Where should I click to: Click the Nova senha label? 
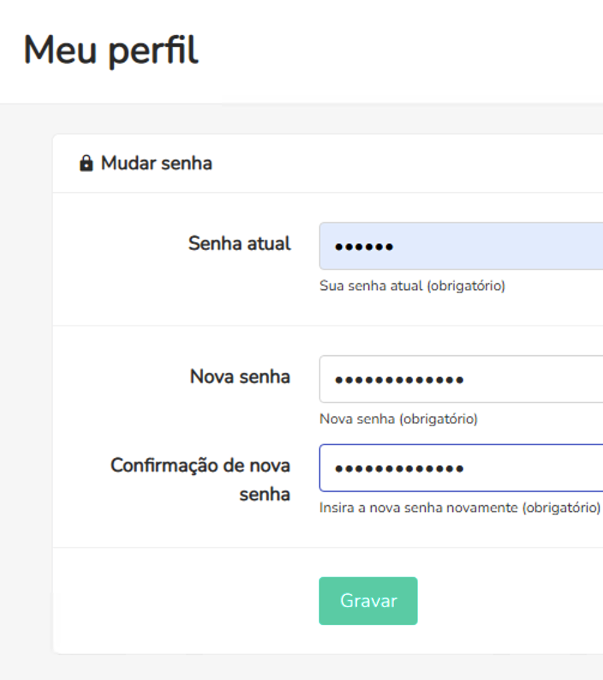[x=240, y=376]
